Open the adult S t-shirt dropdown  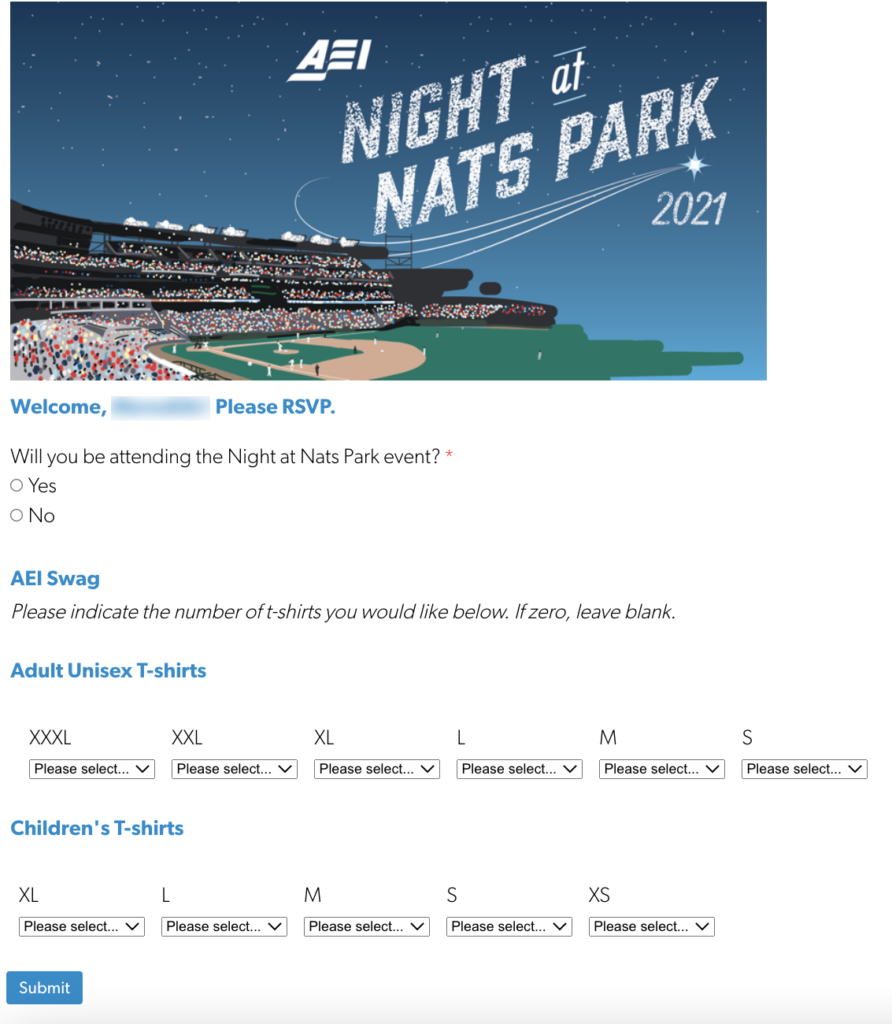(x=804, y=769)
